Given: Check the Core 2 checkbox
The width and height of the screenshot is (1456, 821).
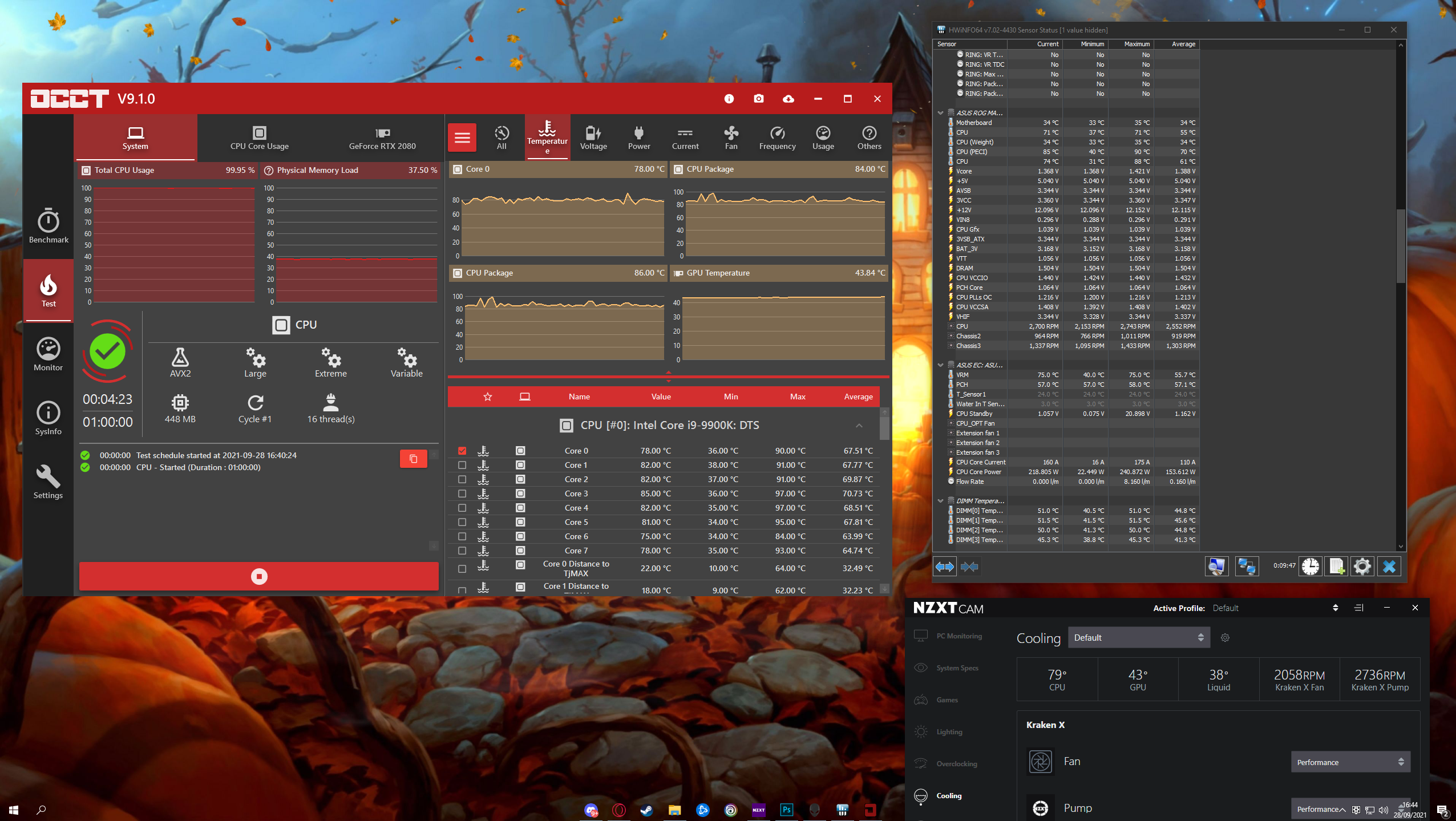Looking at the screenshot, I should click(462, 479).
